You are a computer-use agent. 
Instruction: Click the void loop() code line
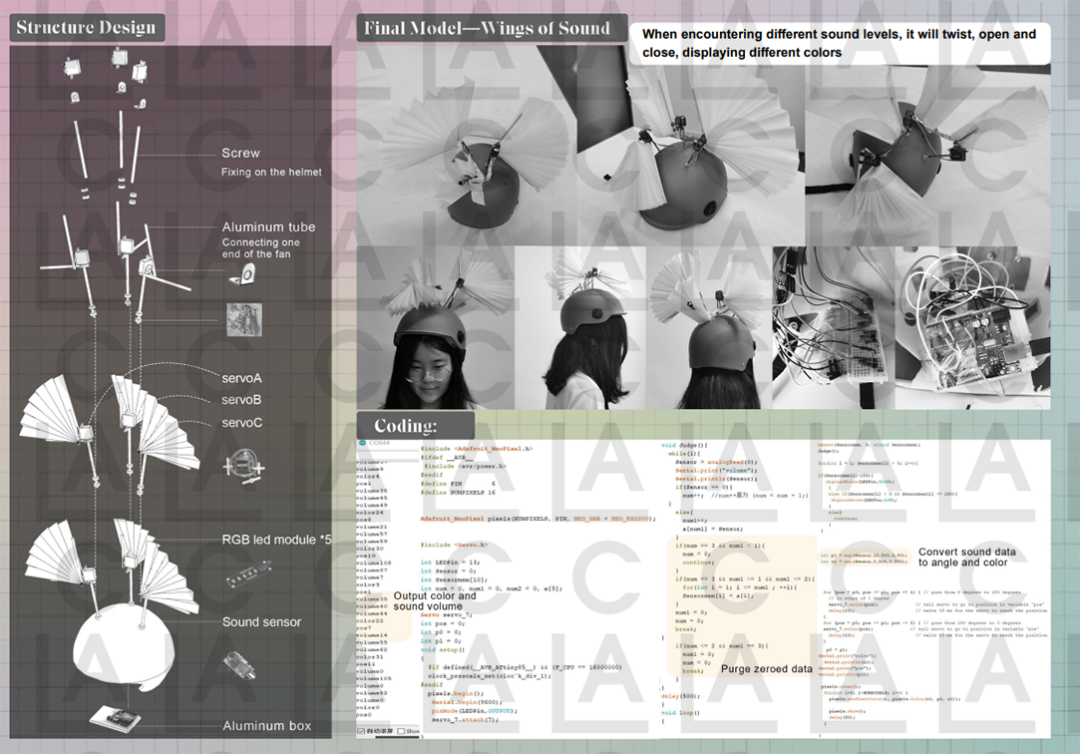pyautogui.click(x=680, y=713)
